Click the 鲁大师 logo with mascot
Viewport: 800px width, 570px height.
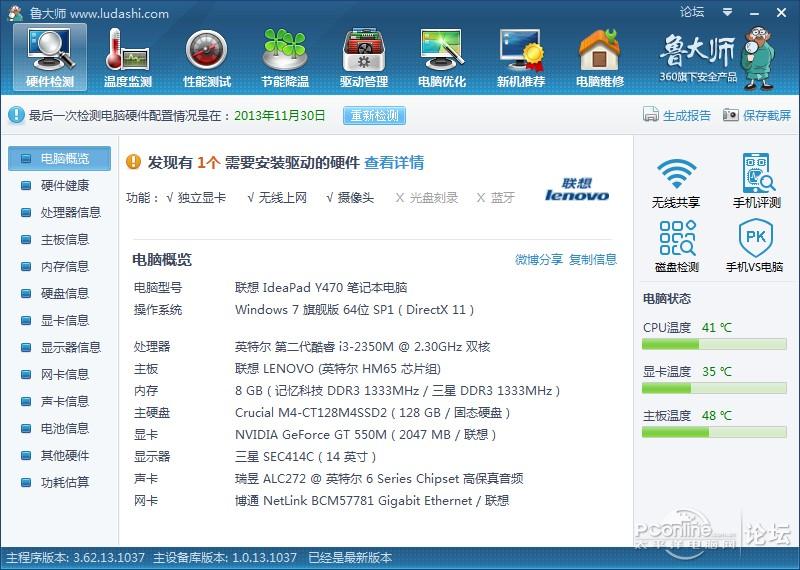pos(716,59)
